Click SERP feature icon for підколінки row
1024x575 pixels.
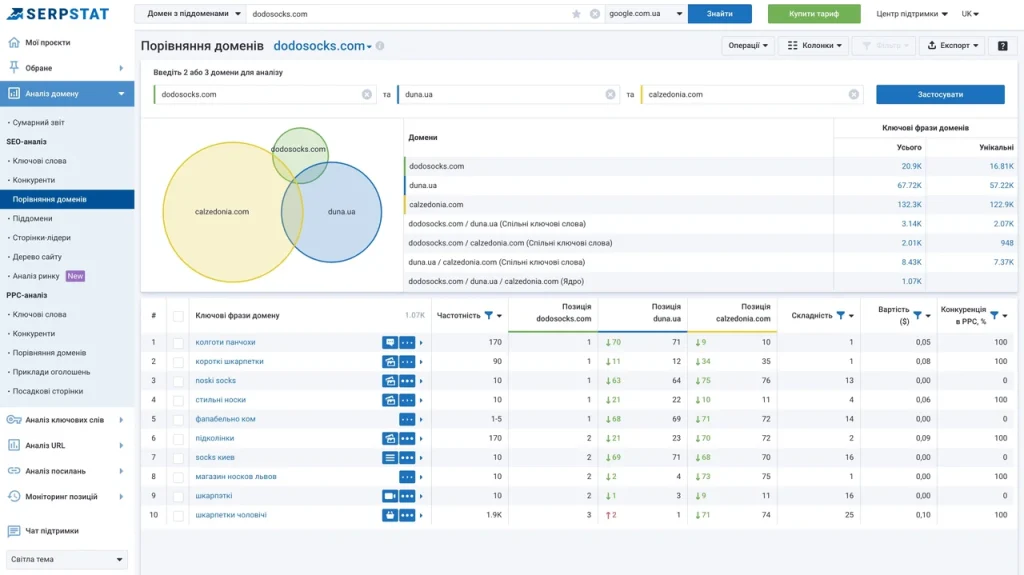pyautogui.click(x=390, y=438)
